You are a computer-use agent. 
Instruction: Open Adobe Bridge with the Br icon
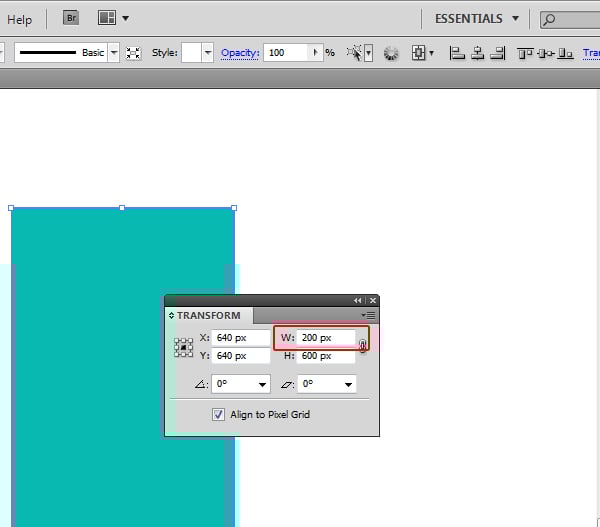(71, 18)
